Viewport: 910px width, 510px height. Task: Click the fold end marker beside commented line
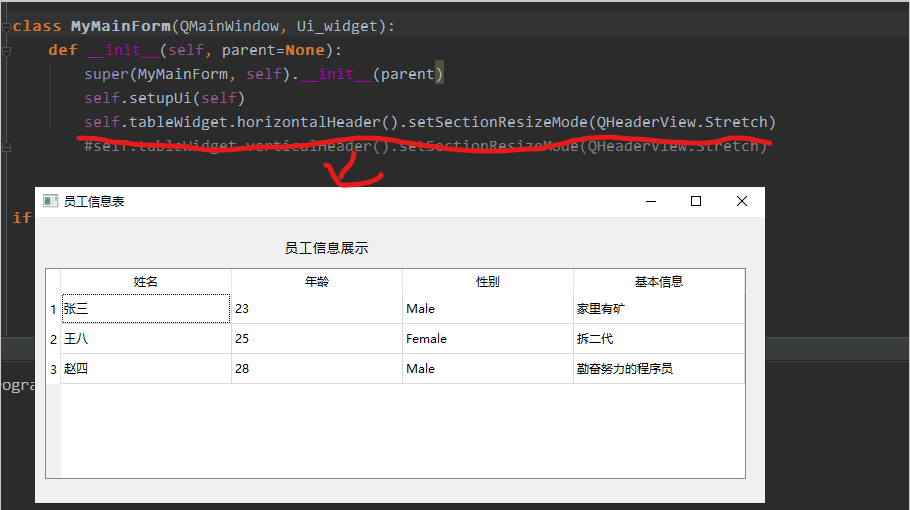tap(6, 147)
